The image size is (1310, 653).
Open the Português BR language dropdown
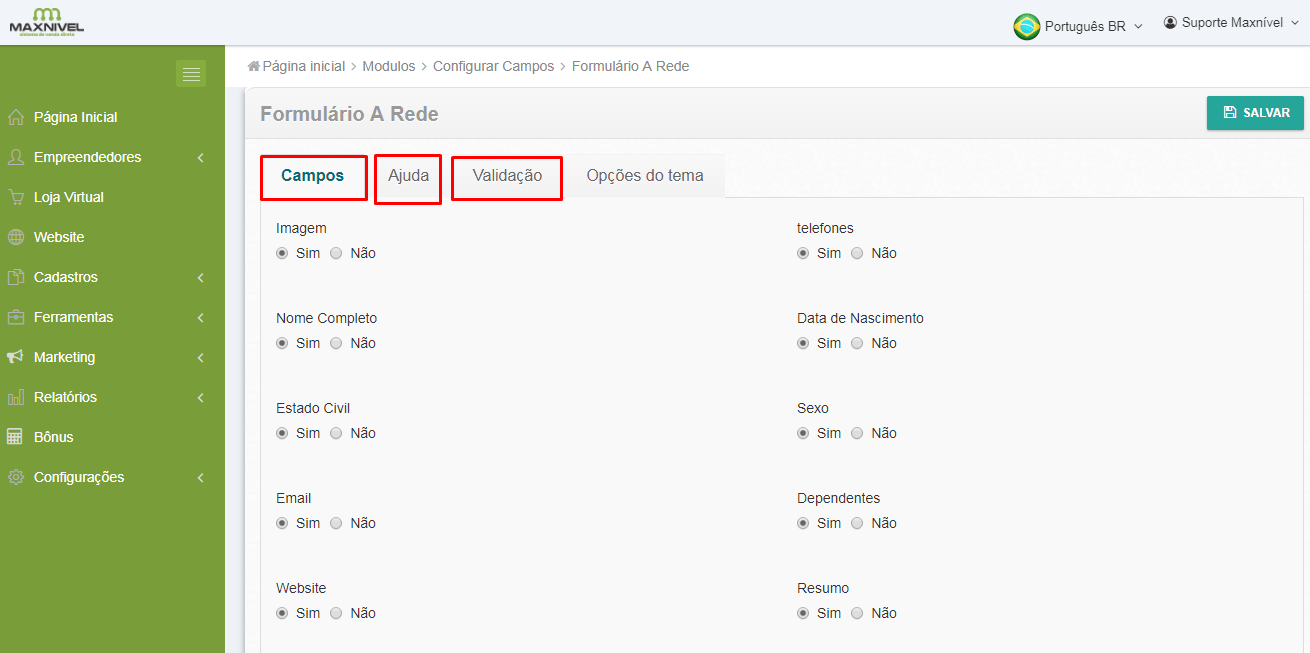click(1078, 26)
